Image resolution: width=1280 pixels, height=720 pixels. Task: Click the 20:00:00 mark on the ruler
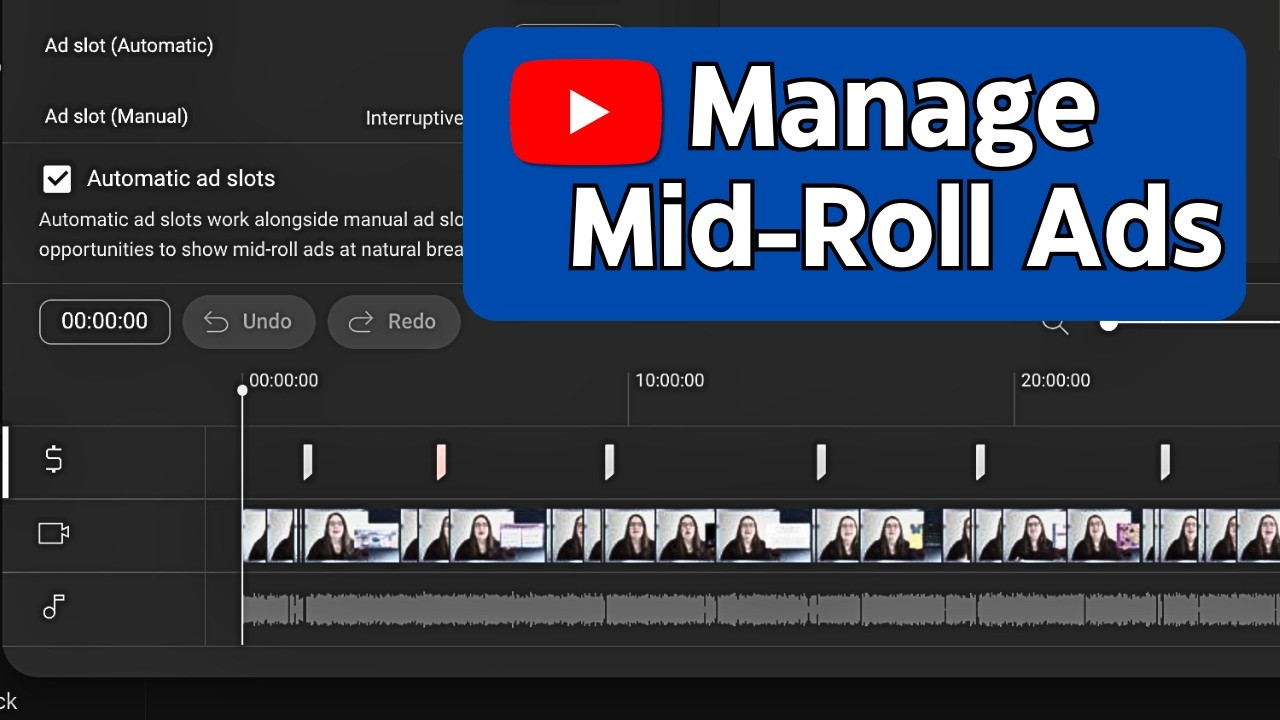click(1055, 381)
